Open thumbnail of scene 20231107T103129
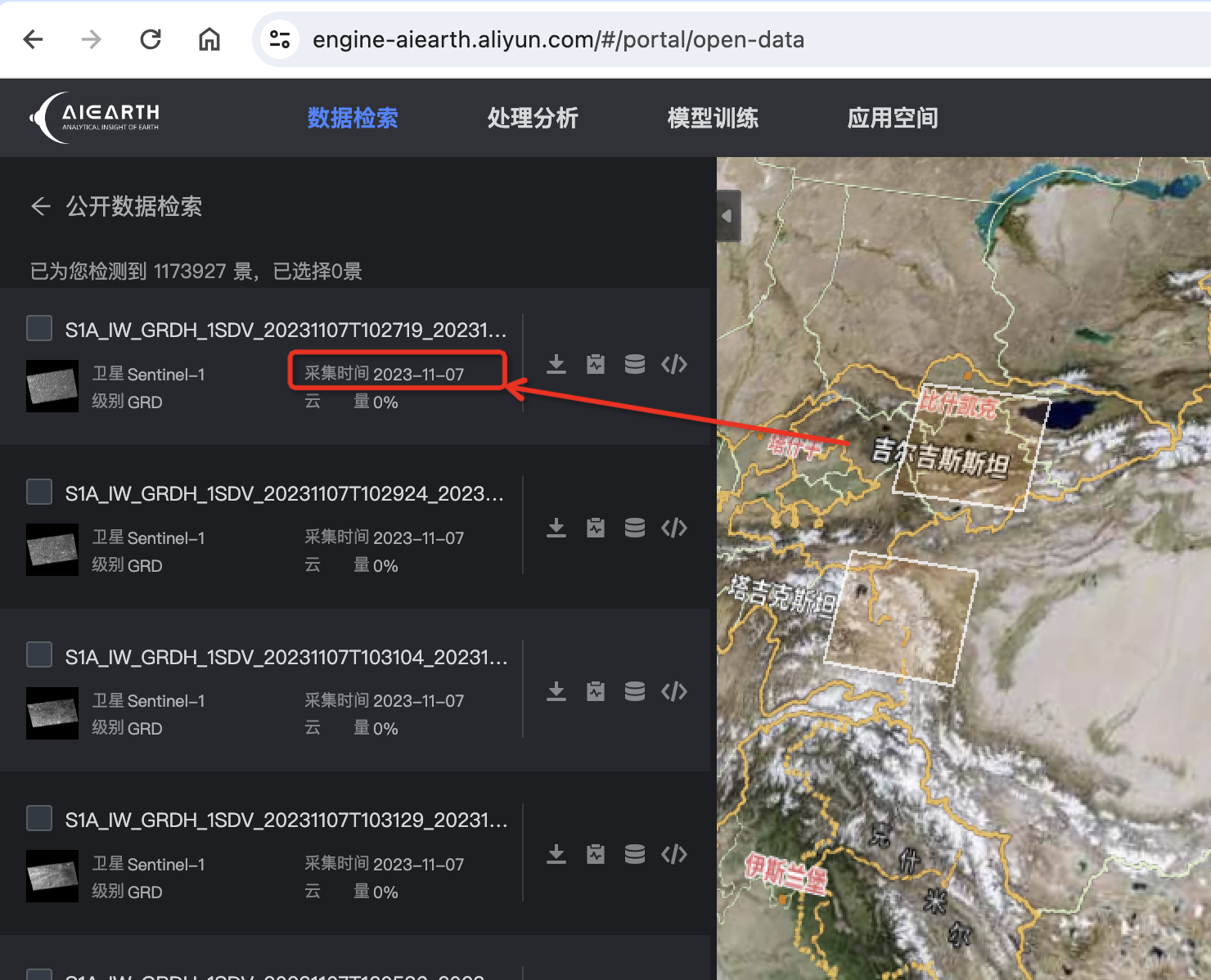 pyautogui.click(x=52, y=876)
